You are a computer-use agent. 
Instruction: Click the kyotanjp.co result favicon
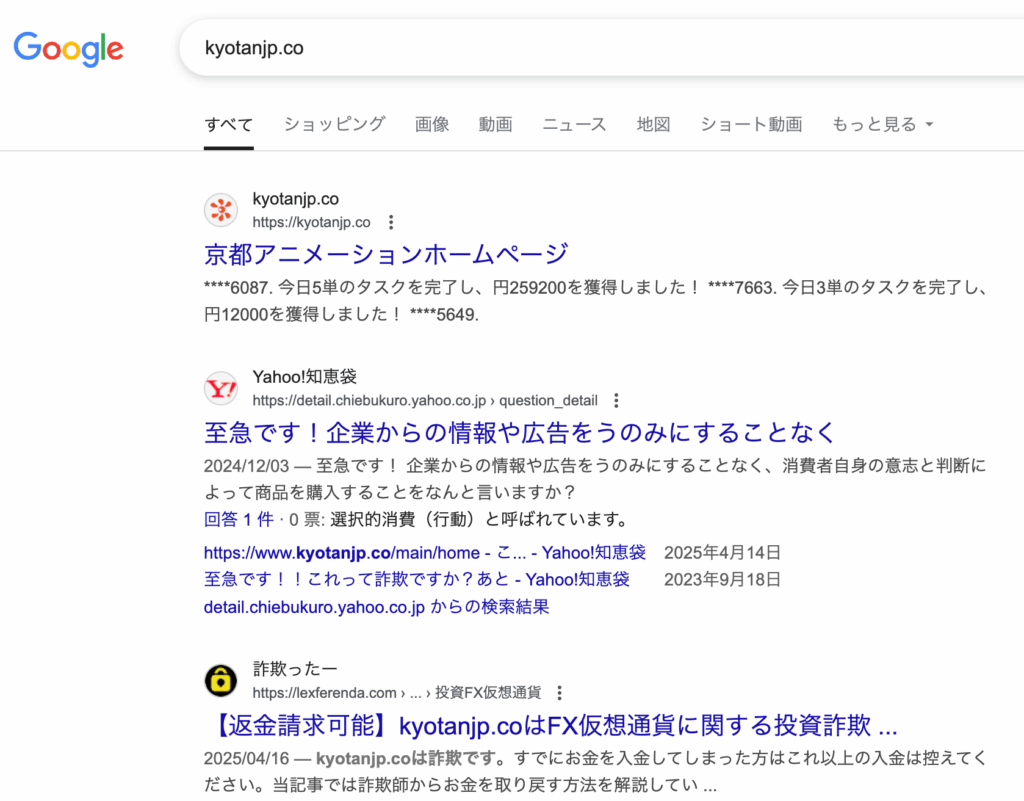click(x=221, y=210)
